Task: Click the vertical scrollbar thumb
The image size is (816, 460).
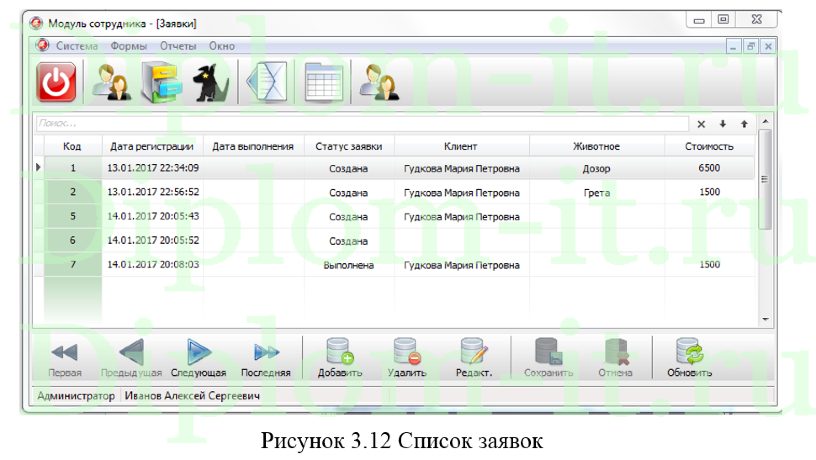Action: tap(765, 180)
